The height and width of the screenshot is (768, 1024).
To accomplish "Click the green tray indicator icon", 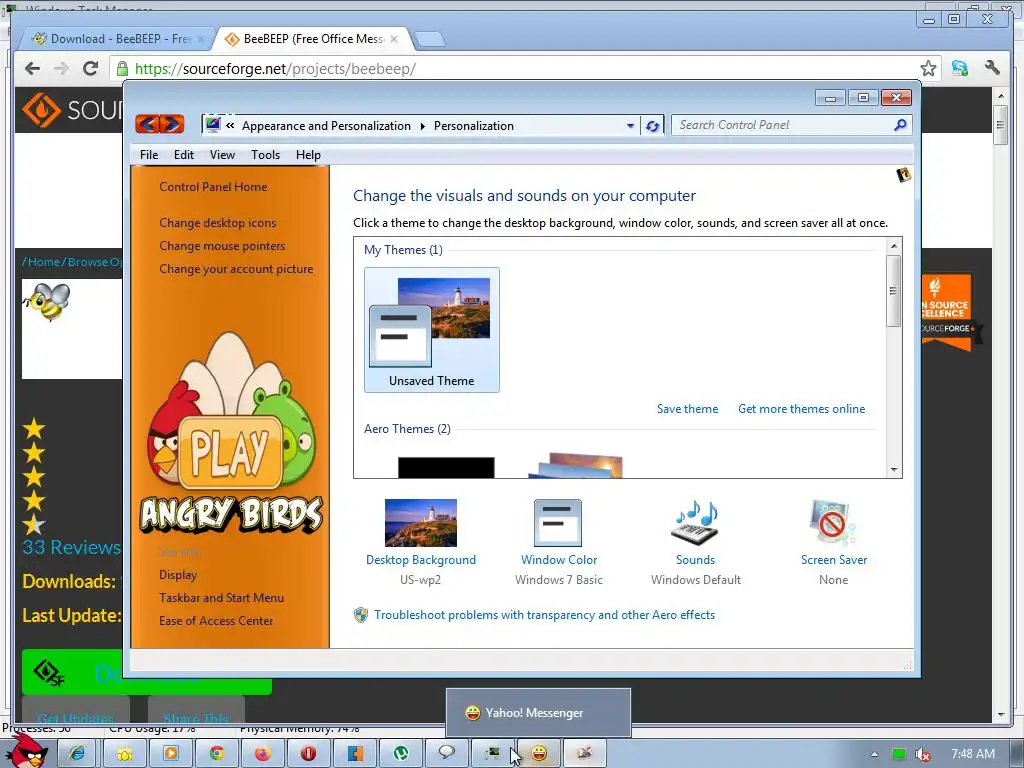I will [899, 754].
